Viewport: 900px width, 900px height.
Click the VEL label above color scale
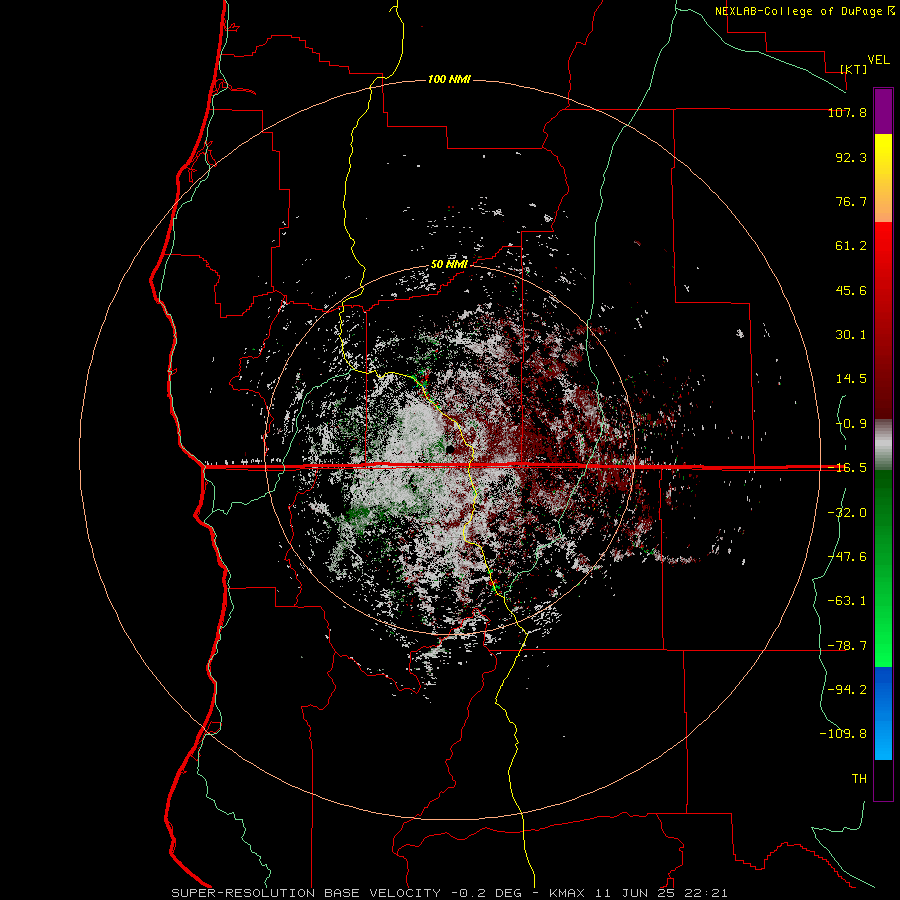(x=879, y=60)
